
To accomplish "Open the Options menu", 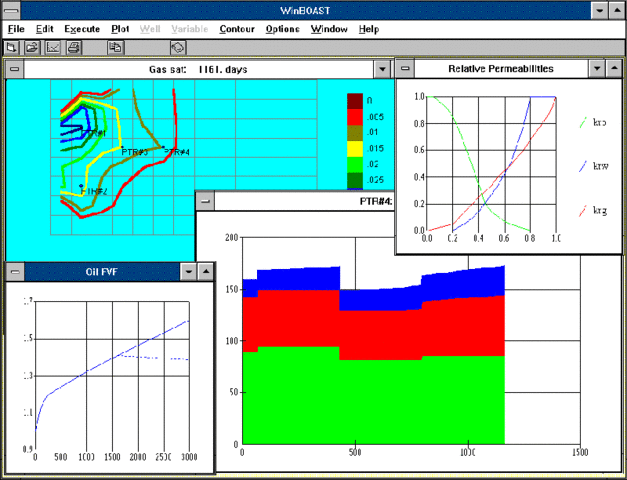I will (x=282, y=29).
